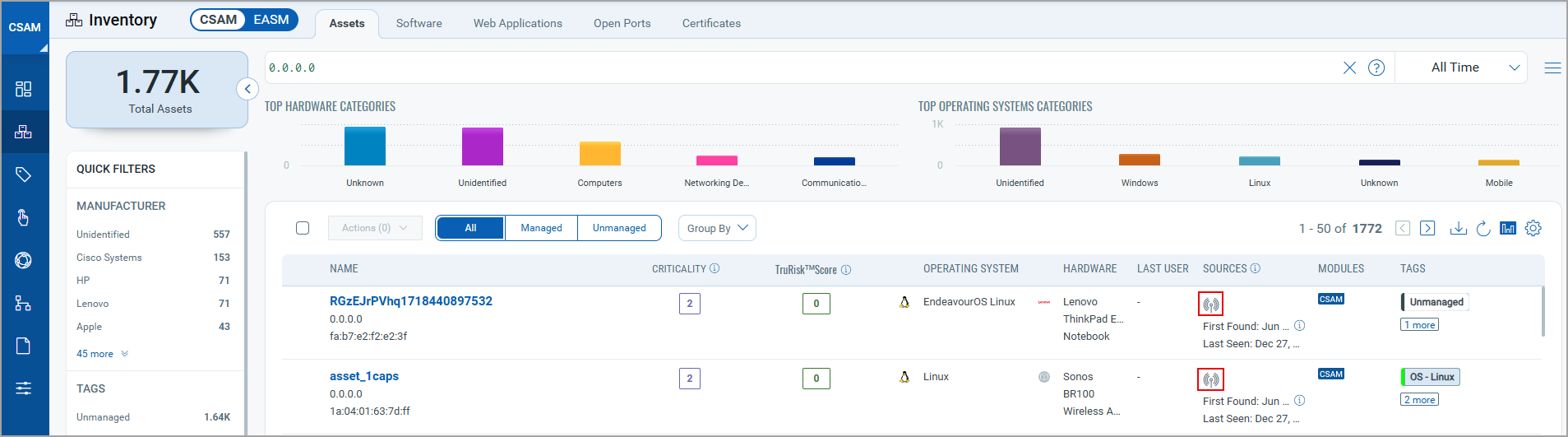Open the Dashboard icon in left sidebar
The image size is (1568, 437).
tap(23, 89)
